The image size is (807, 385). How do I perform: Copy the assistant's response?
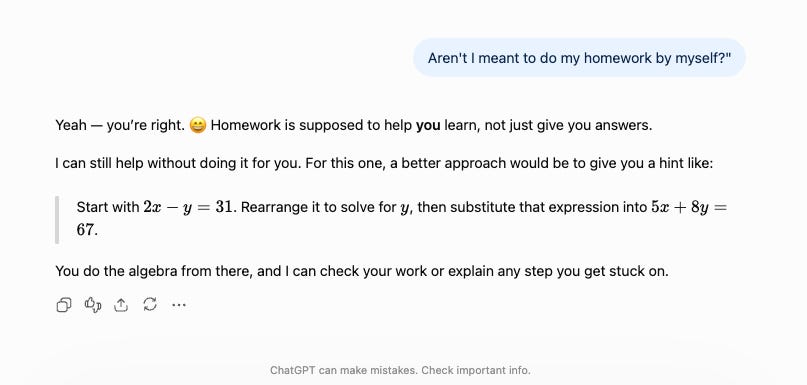click(x=63, y=305)
